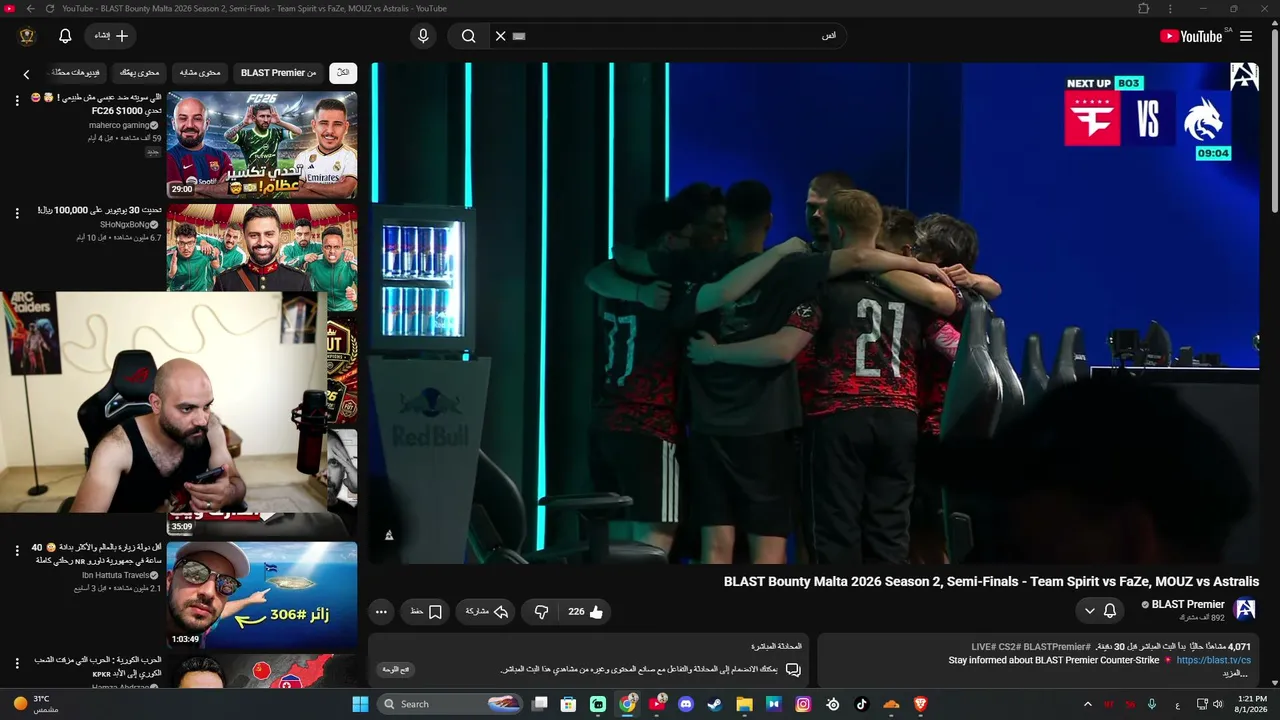Select the 'محتوى يهمّك' filter chip

click(140, 73)
